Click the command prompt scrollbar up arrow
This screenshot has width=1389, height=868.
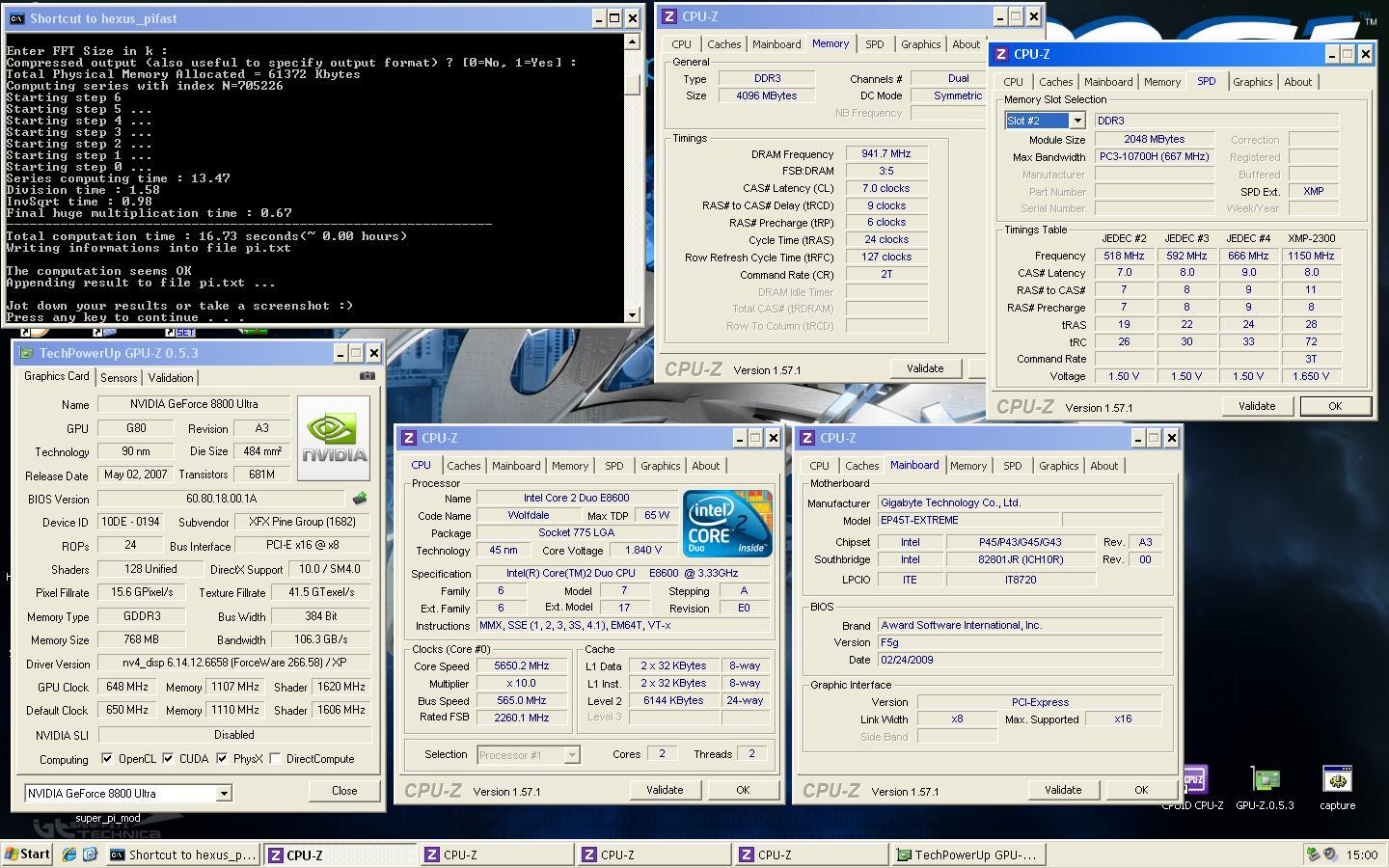point(632,41)
